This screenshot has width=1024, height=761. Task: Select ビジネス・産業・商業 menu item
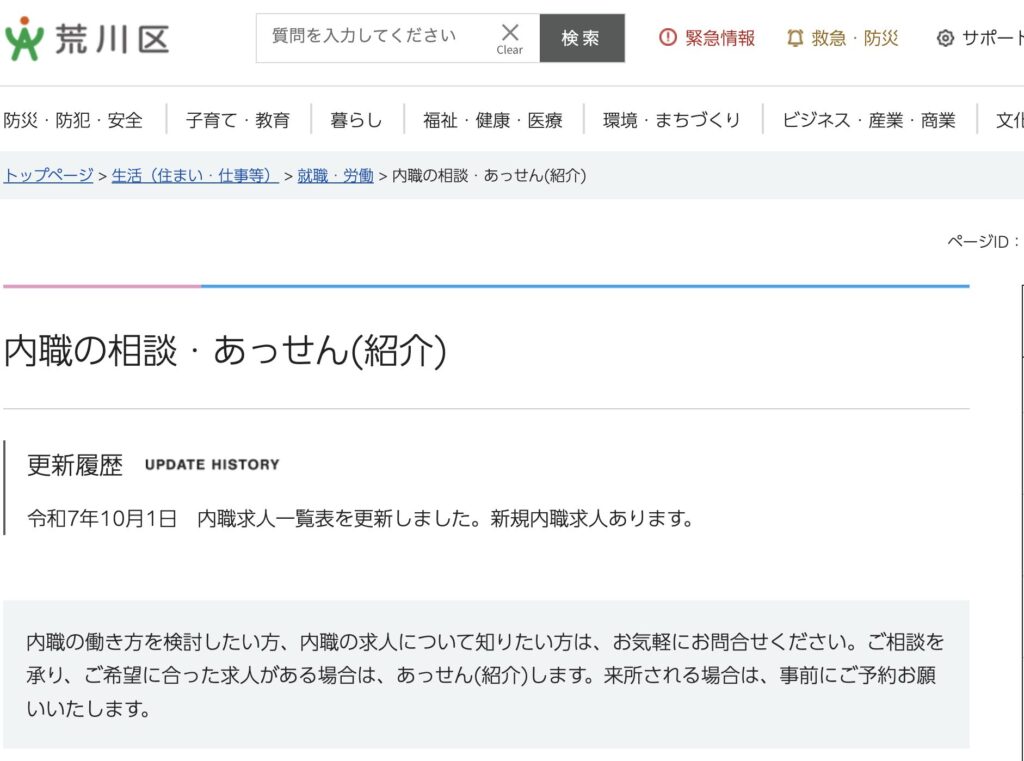868,120
